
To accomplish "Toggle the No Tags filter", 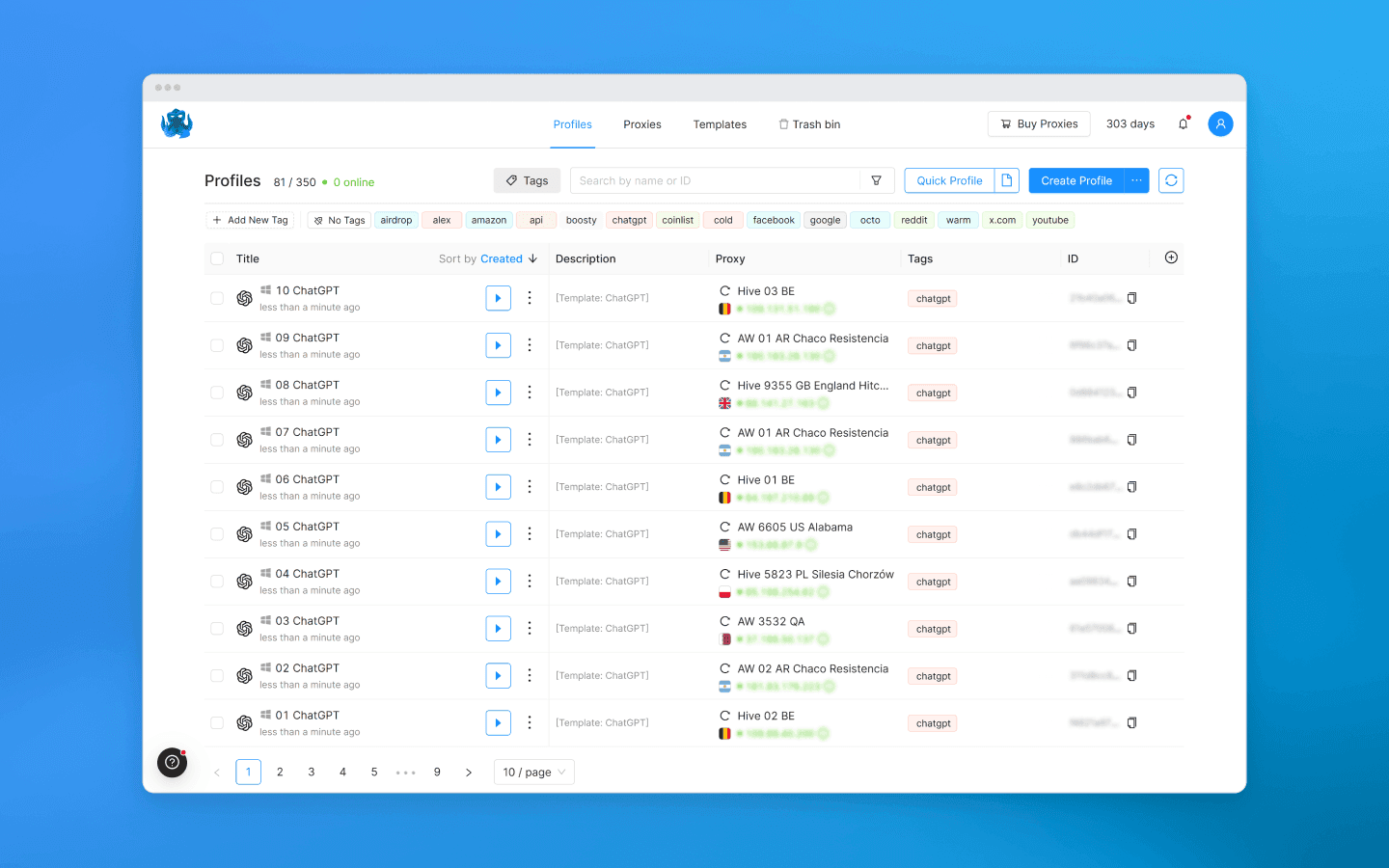I will 339,220.
